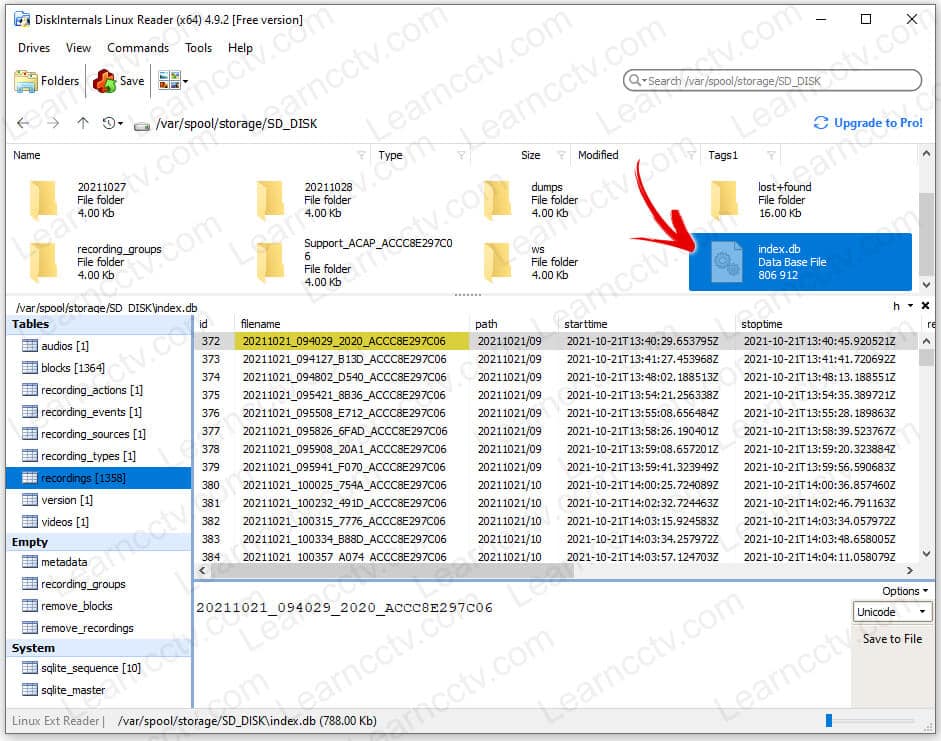Open the view mode dropdown arrow
Screen dimensions: 941x741
click(x=185, y=82)
